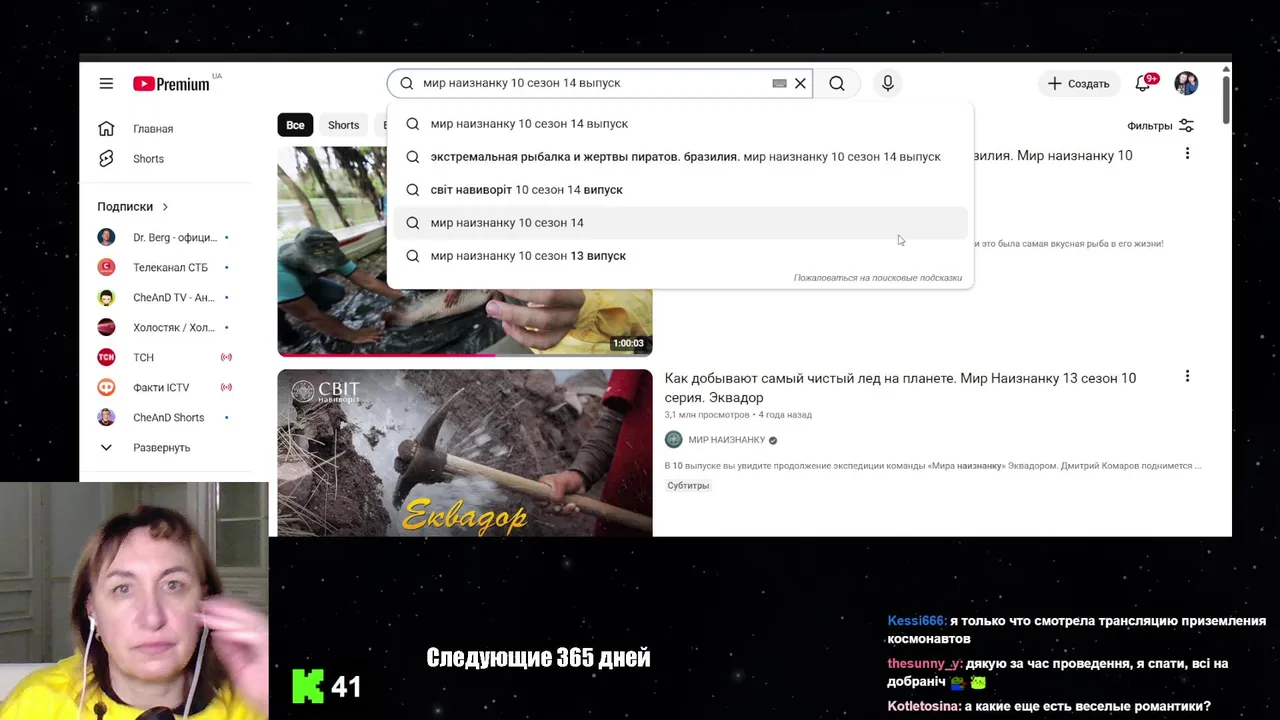Open more options for Эквадор video
The height and width of the screenshot is (720, 1280).
click(1187, 376)
